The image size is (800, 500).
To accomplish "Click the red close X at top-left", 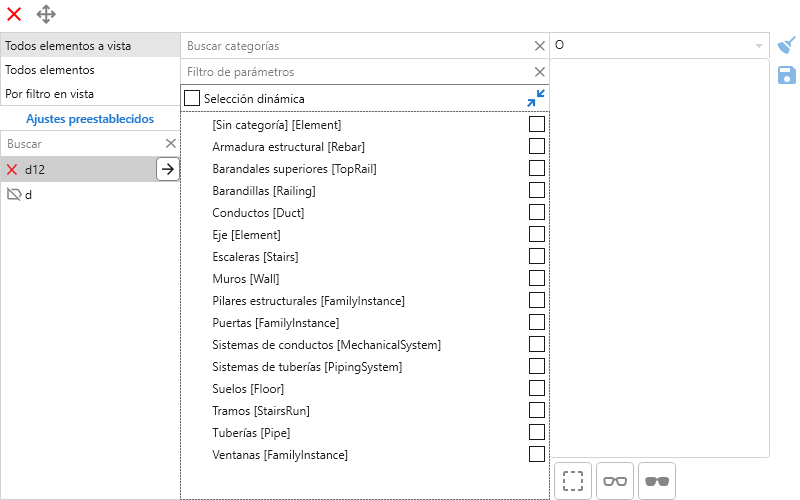I will pos(14,14).
